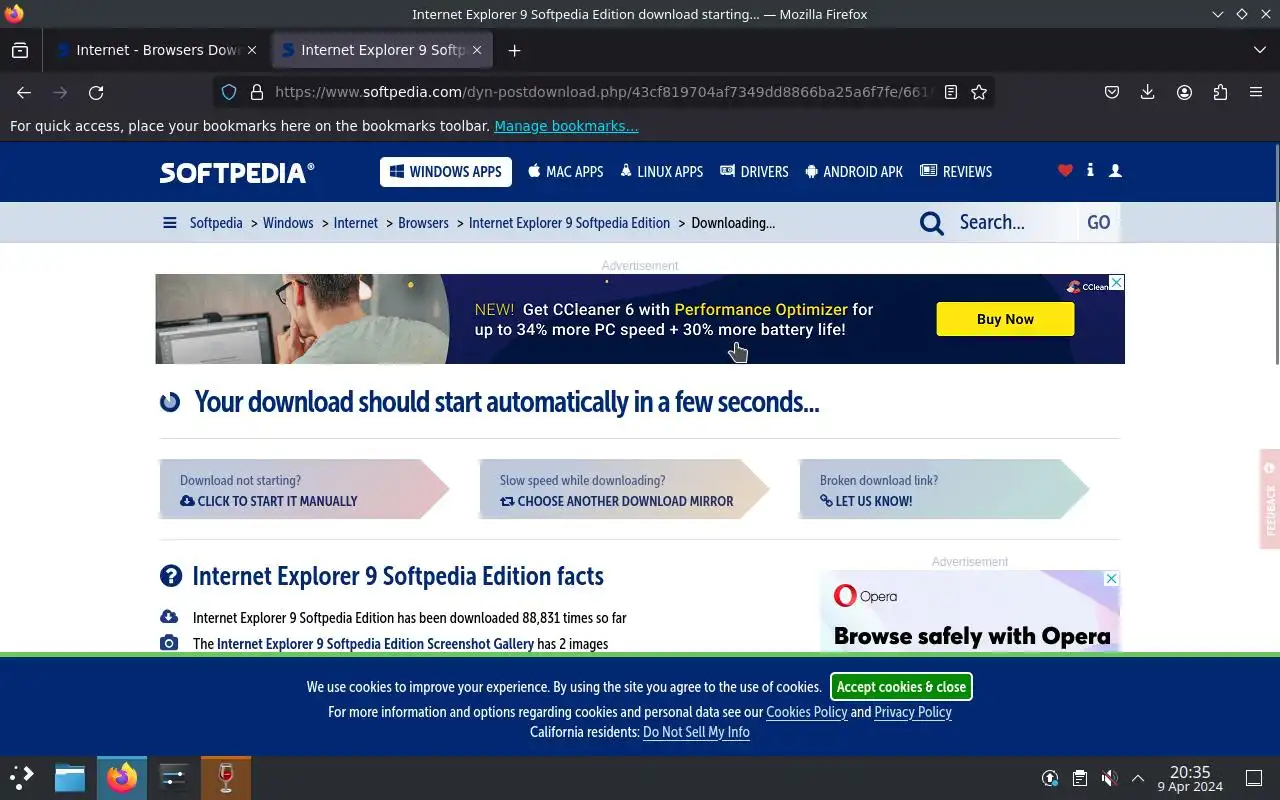Screen dimensions: 1280x800
Task: Click the Buy Now CCleaner button
Action: [x=1005, y=319]
